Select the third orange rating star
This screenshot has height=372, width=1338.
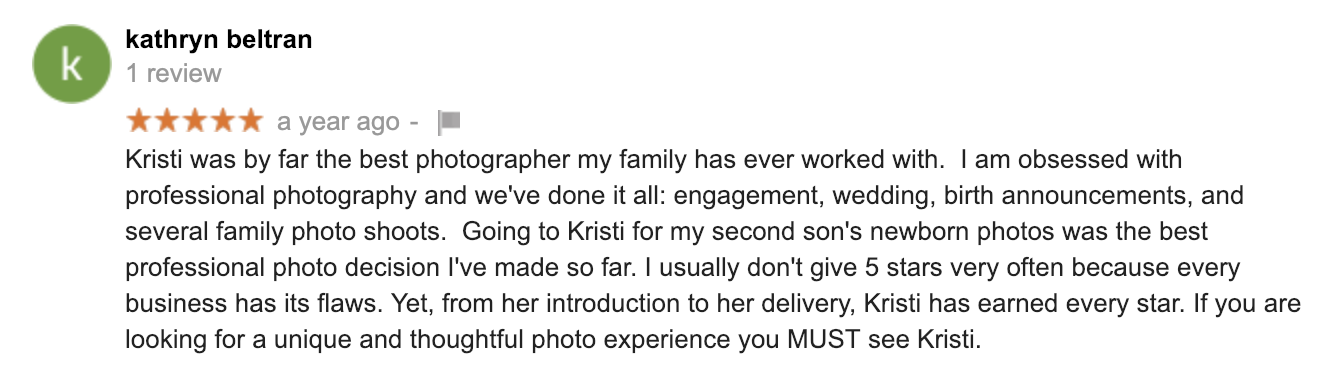(195, 121)
